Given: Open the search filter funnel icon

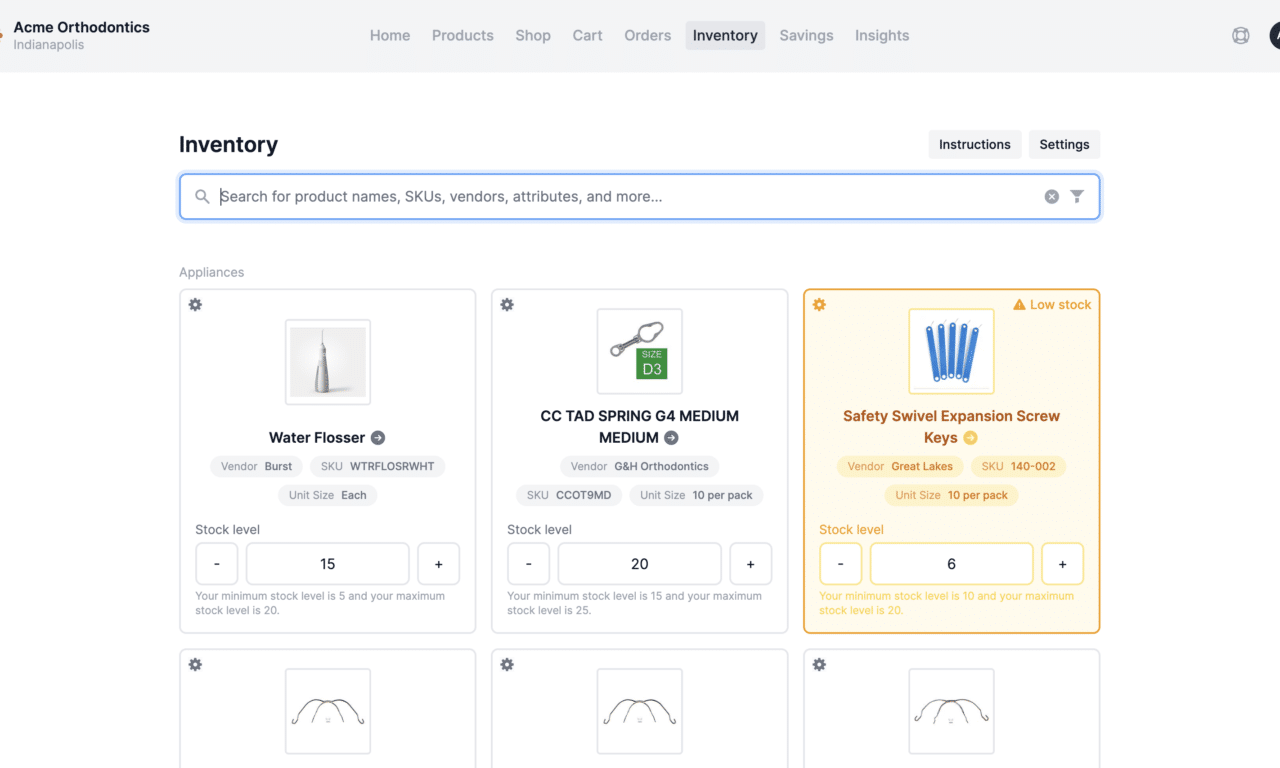Looking at the screenshot, I should (1077, 197).
